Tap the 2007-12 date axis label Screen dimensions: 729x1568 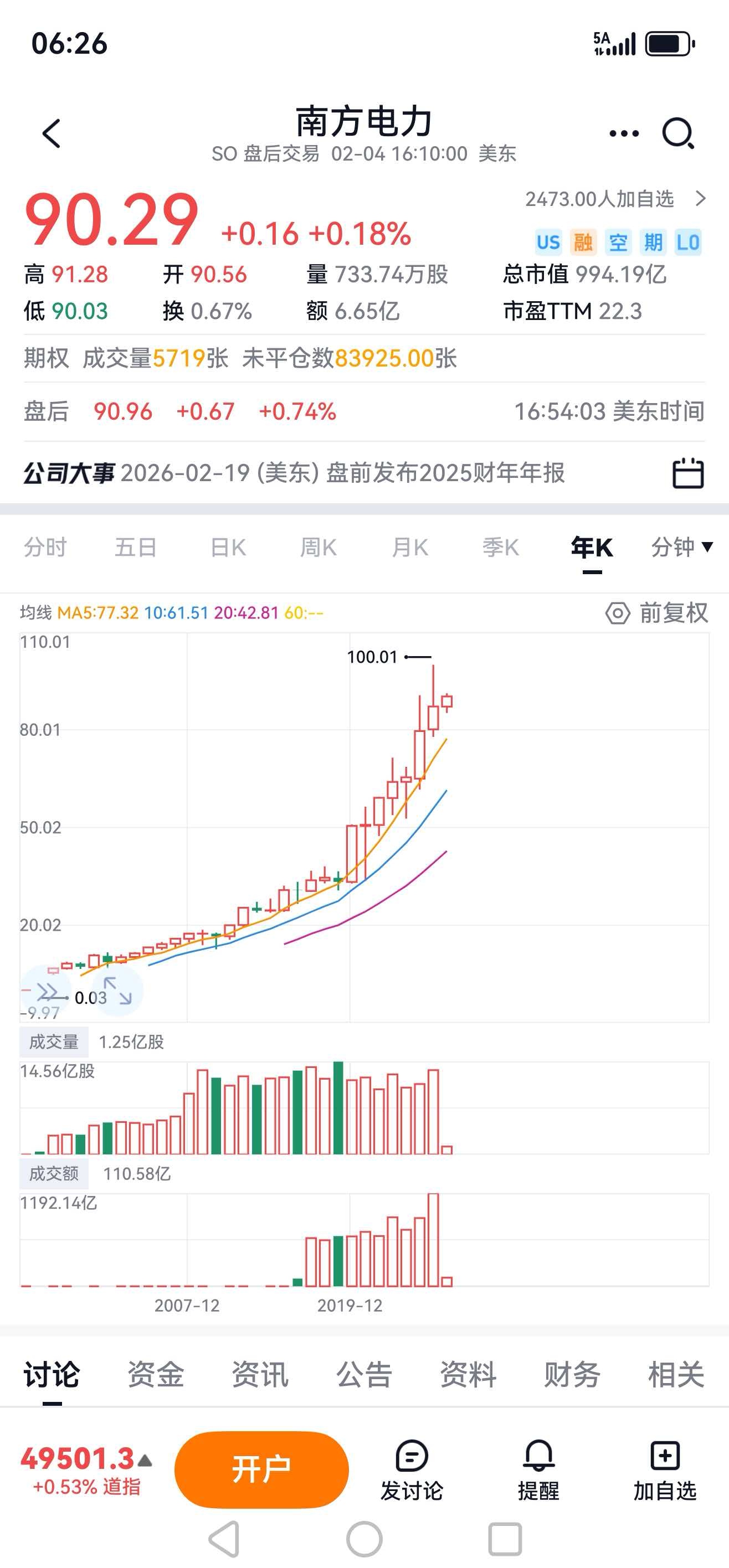point(187,1305)
